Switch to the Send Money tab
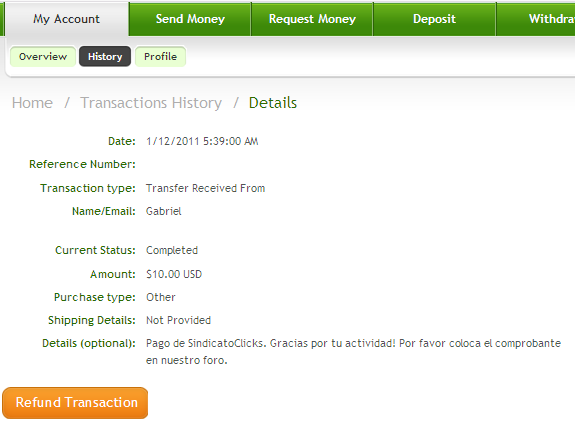Viewport: 575px width, 429px height. [190, 19]
